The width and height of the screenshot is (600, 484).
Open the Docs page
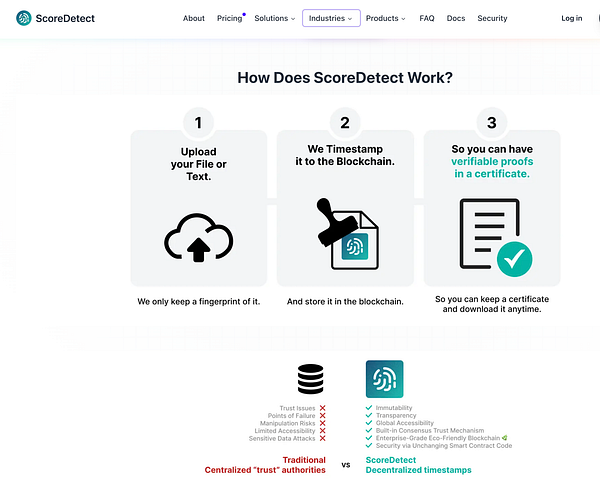coord(456,18)
